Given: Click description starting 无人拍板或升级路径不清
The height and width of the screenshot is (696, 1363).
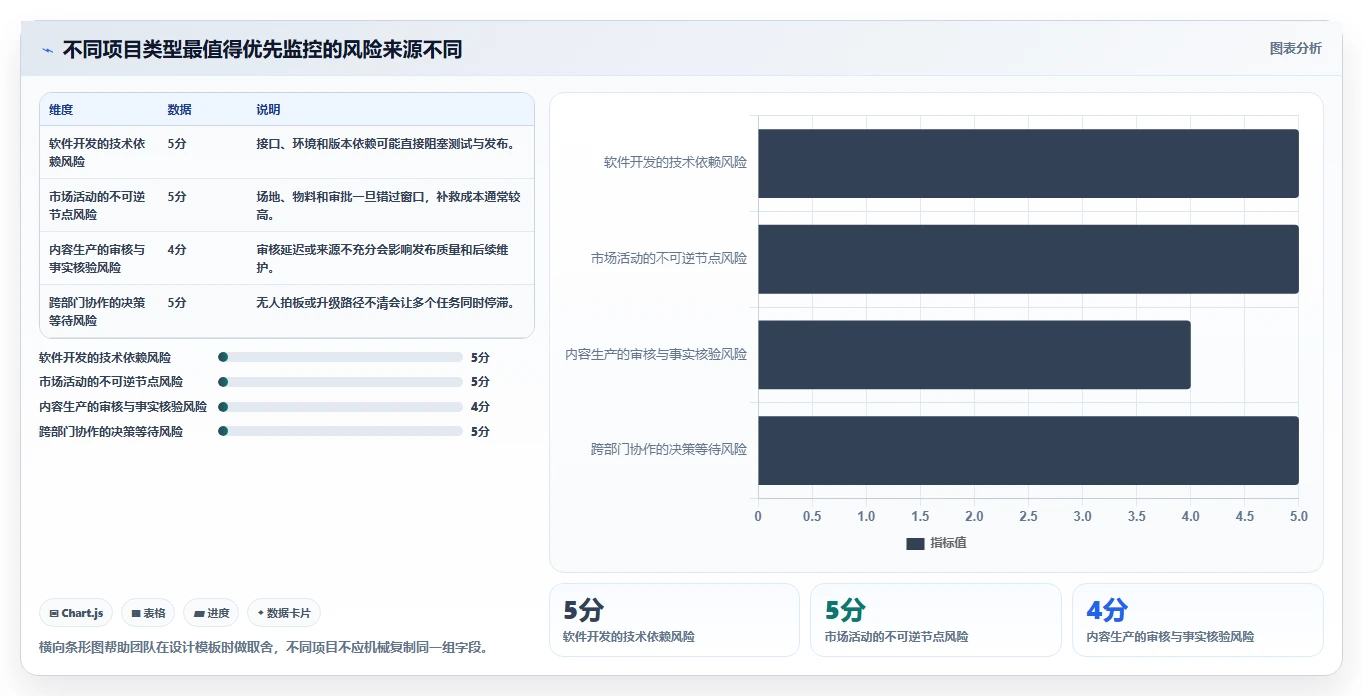Looking at the screenshot, I should 386,303.
